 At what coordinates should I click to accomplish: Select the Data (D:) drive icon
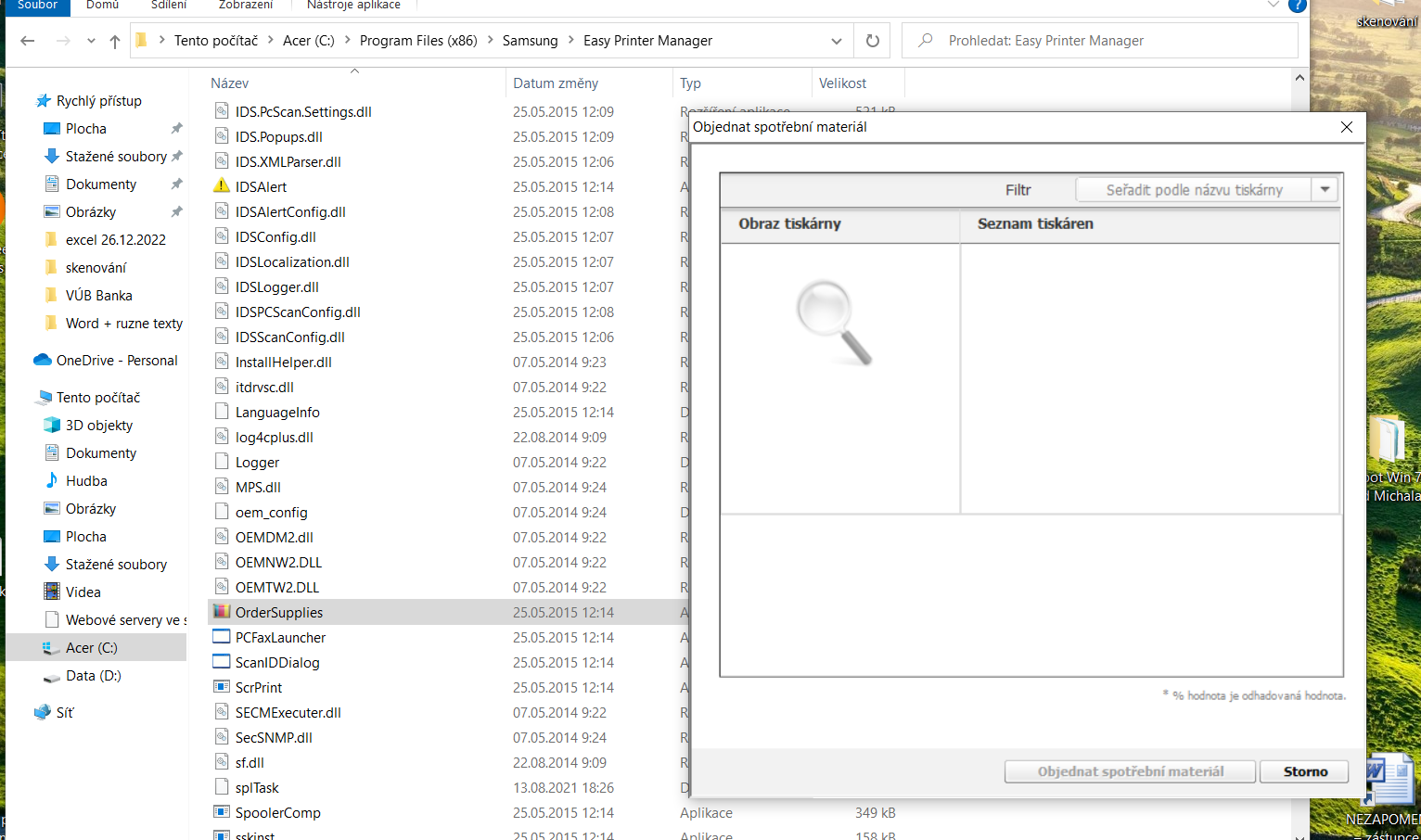tap(52, 676)
